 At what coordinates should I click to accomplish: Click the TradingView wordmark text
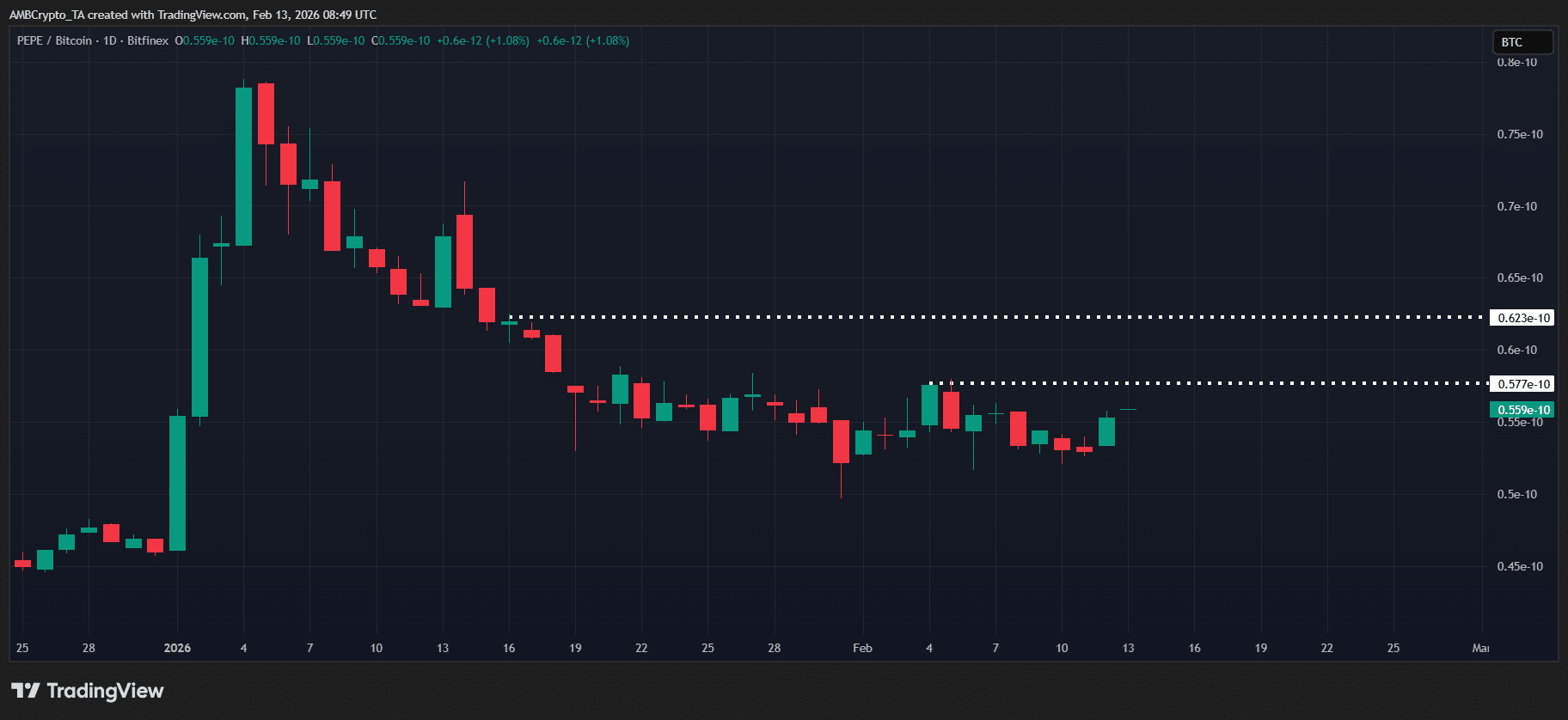point(105,691)
